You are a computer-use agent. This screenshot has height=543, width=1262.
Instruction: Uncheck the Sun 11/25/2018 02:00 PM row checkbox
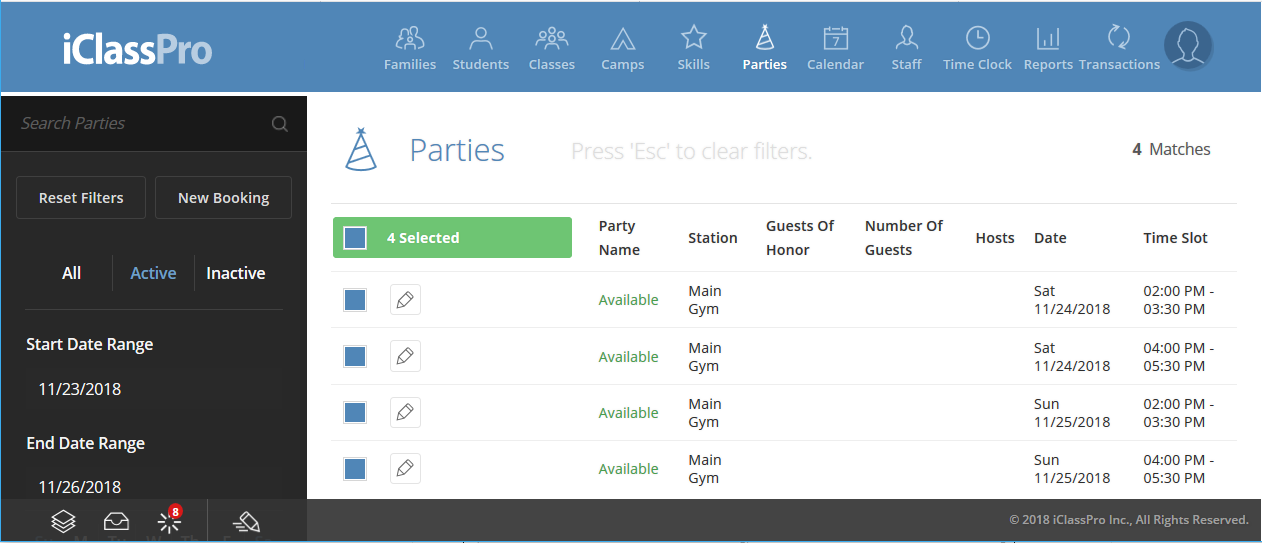355,412
